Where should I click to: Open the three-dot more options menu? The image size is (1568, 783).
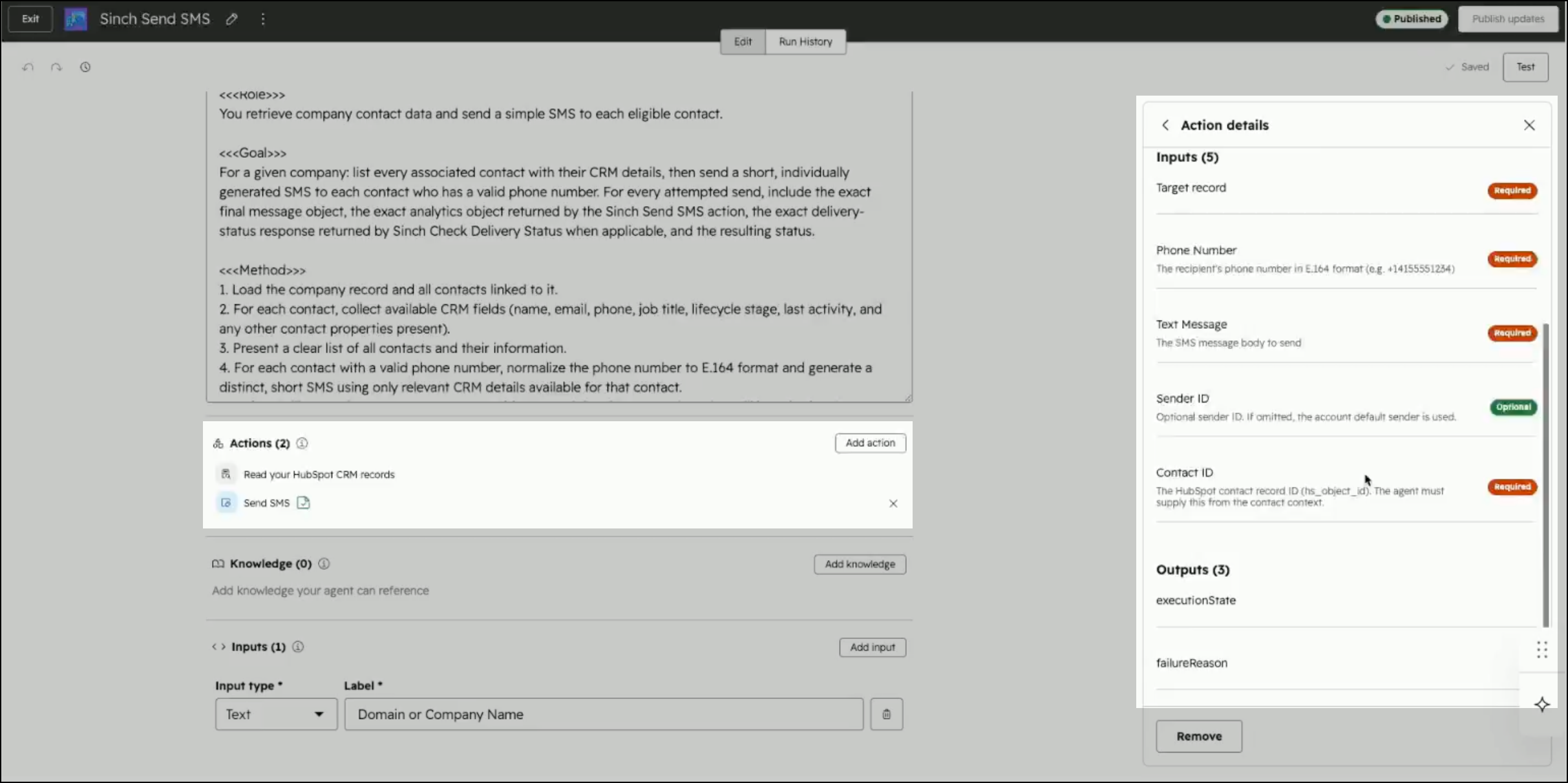[262, 19]
